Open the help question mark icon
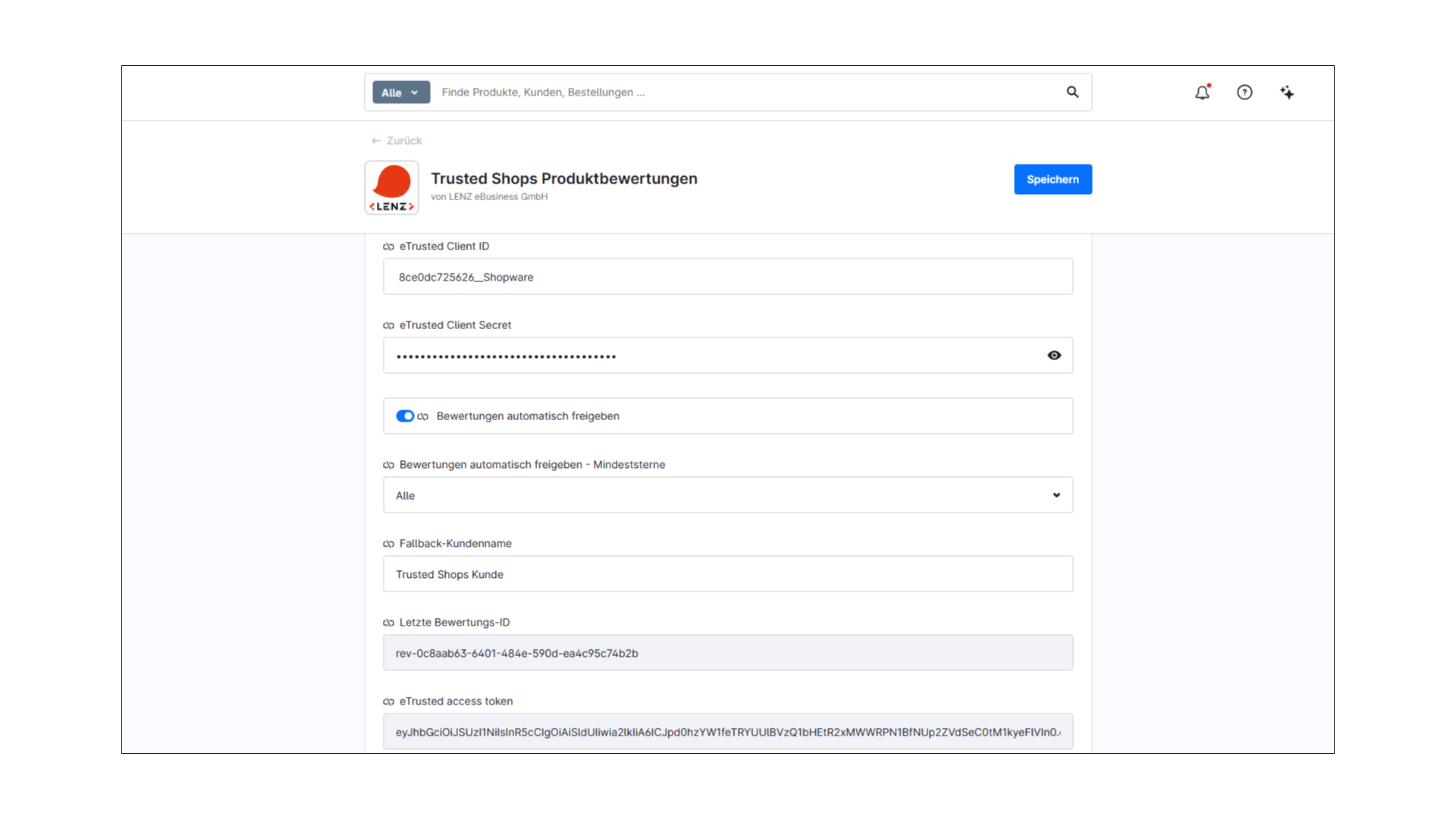The image size is (1456, 819). (x=1244, y=93)
